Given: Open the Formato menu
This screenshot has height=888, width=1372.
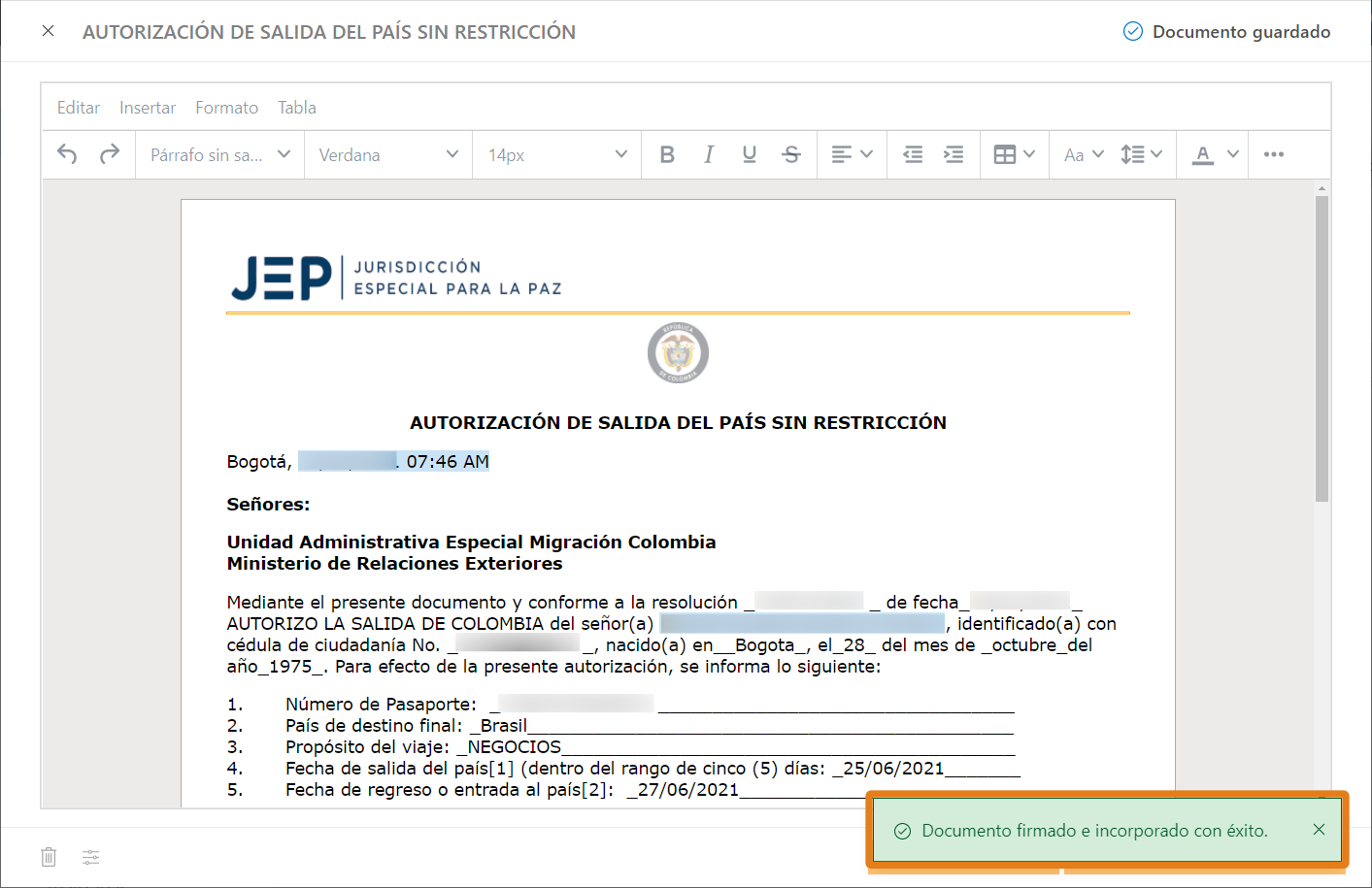Looking at the screenshot, I should 227,108.
